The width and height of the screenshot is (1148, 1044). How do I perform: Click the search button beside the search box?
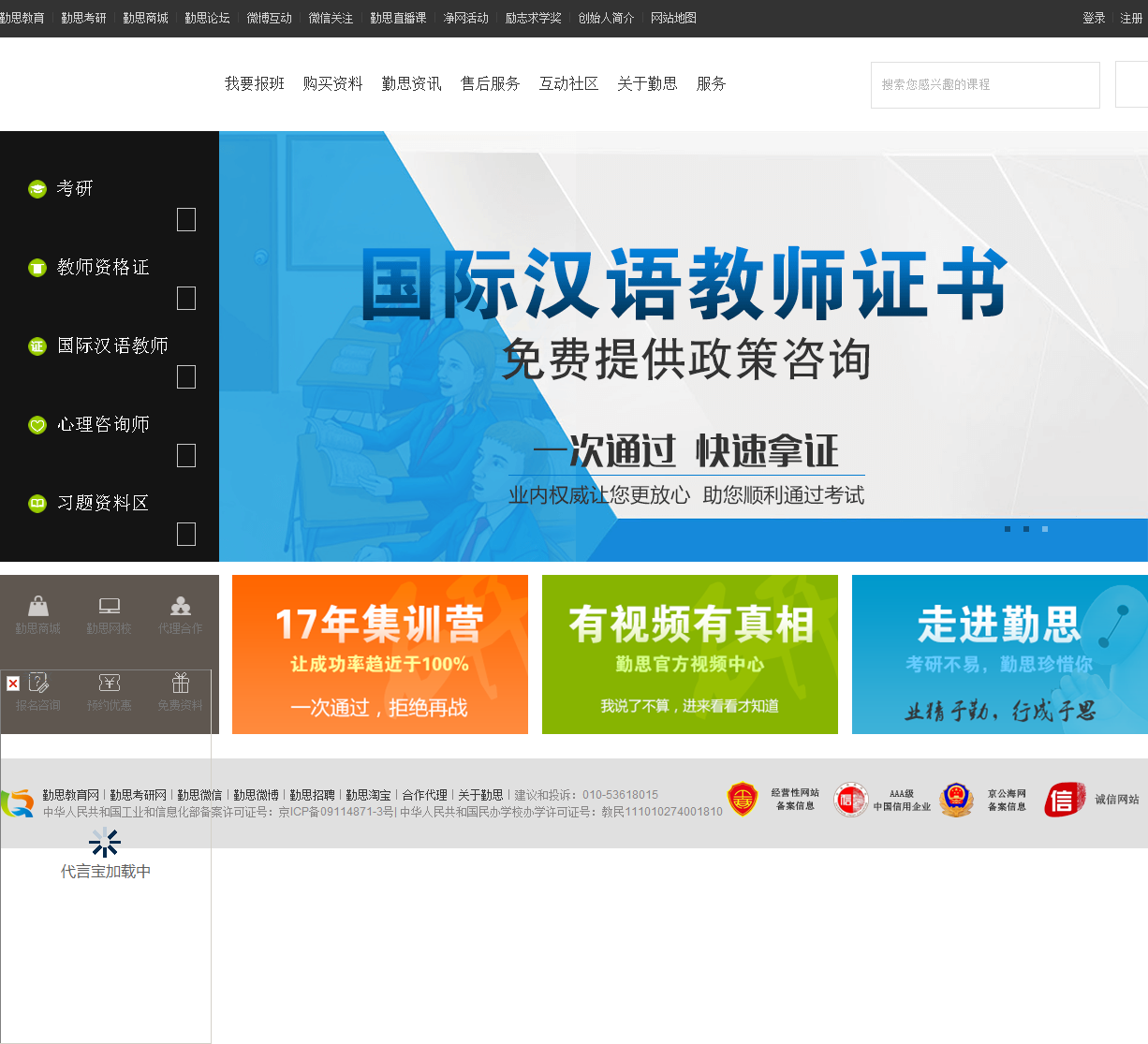(1131, 85)
